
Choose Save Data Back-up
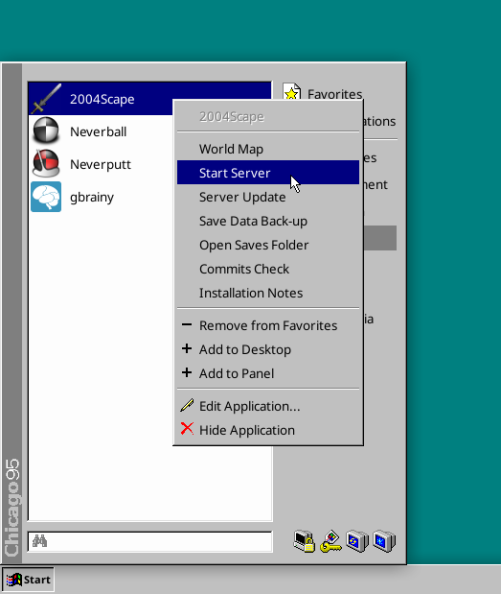[x=268, y=220]
